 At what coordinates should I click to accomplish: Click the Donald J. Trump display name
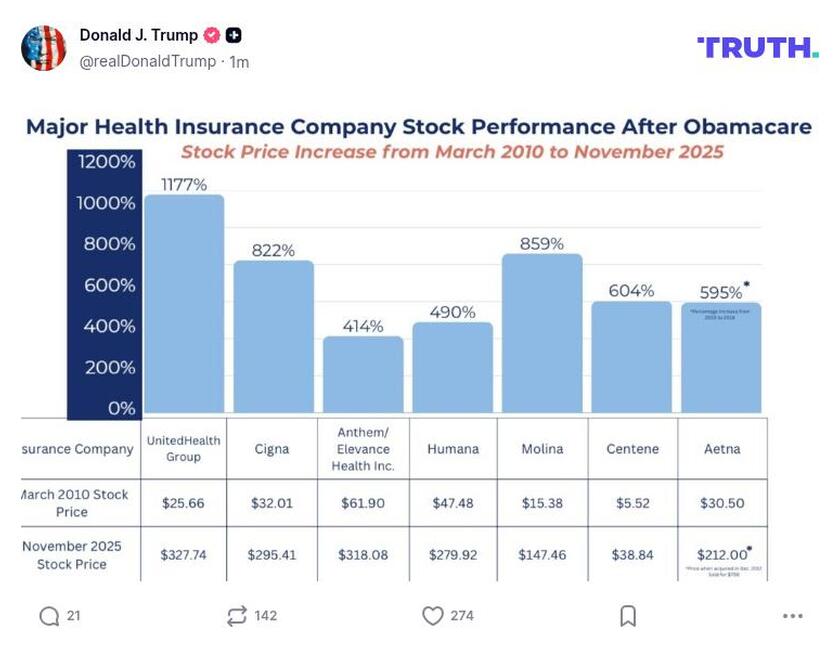(138, 36)
